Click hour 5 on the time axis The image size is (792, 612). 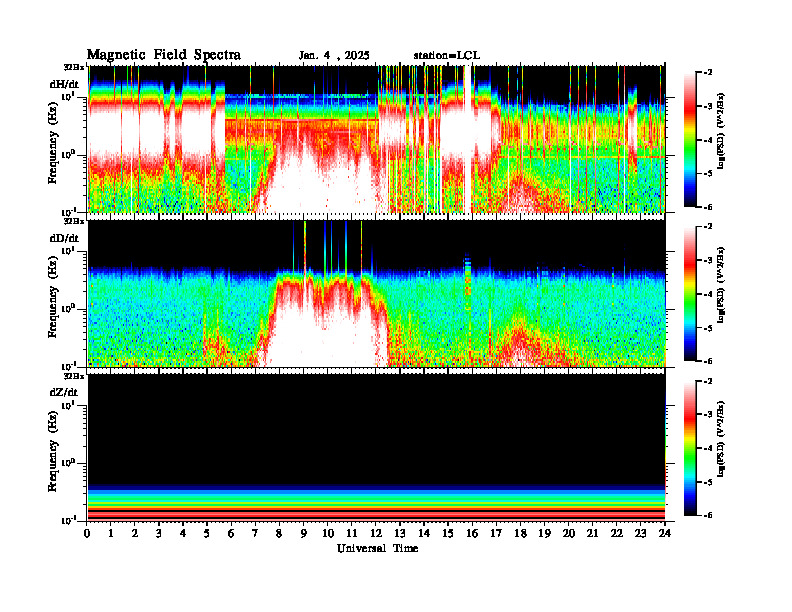pos(207,533)
